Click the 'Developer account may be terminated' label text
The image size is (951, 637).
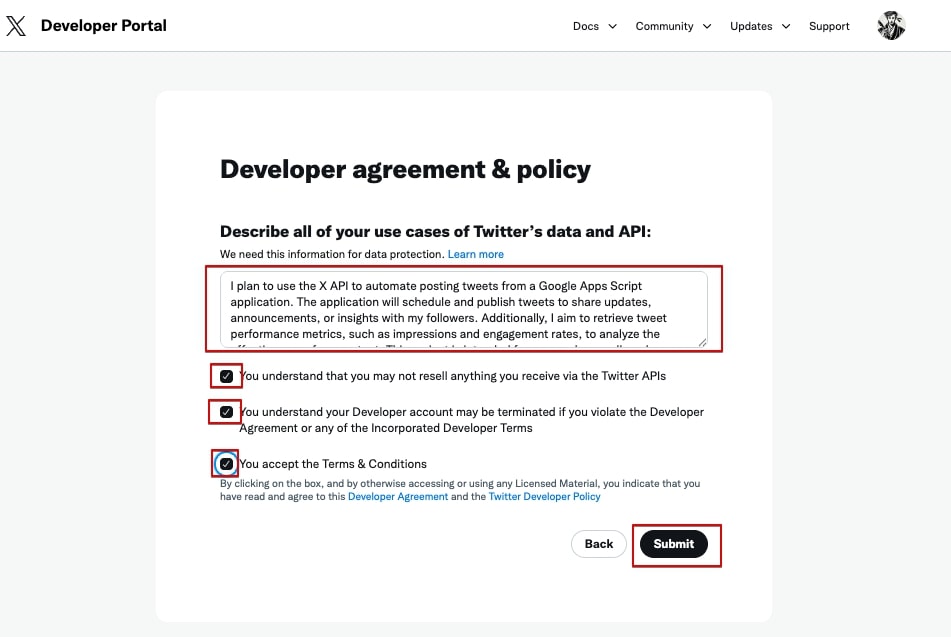pos(471,420)
